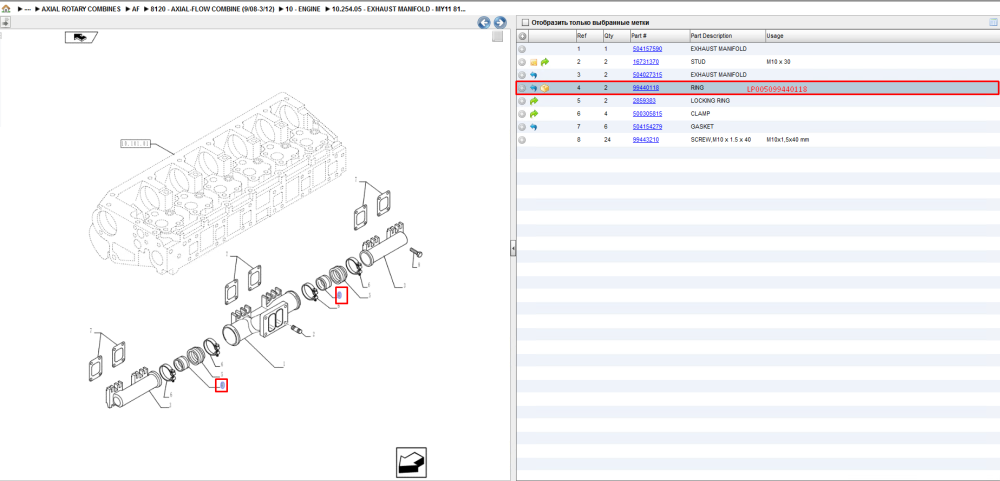Open part number link 504154279
Screen dimensions: 1000x481
point(647,126)
